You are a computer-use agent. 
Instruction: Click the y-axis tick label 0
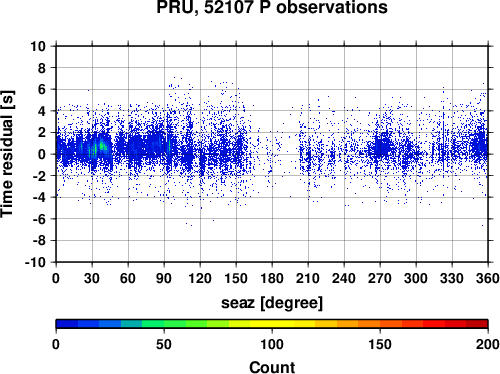42,154
